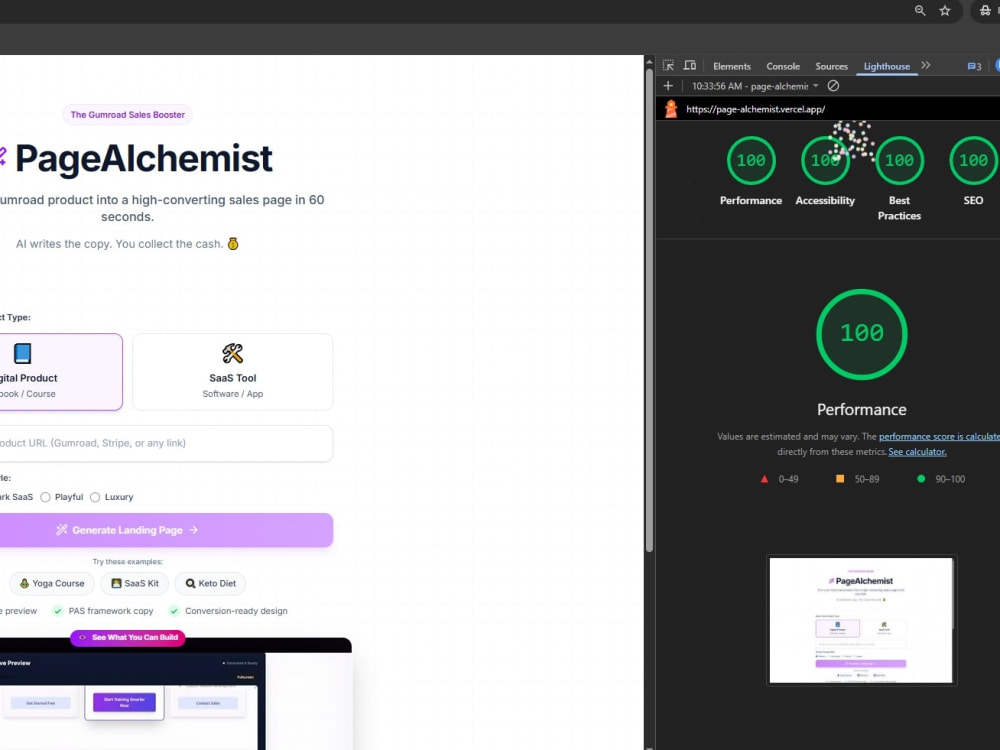Open the Sources panel tab
The image size is (1000, 750).
pyautogui.click(x=831, y=66)
